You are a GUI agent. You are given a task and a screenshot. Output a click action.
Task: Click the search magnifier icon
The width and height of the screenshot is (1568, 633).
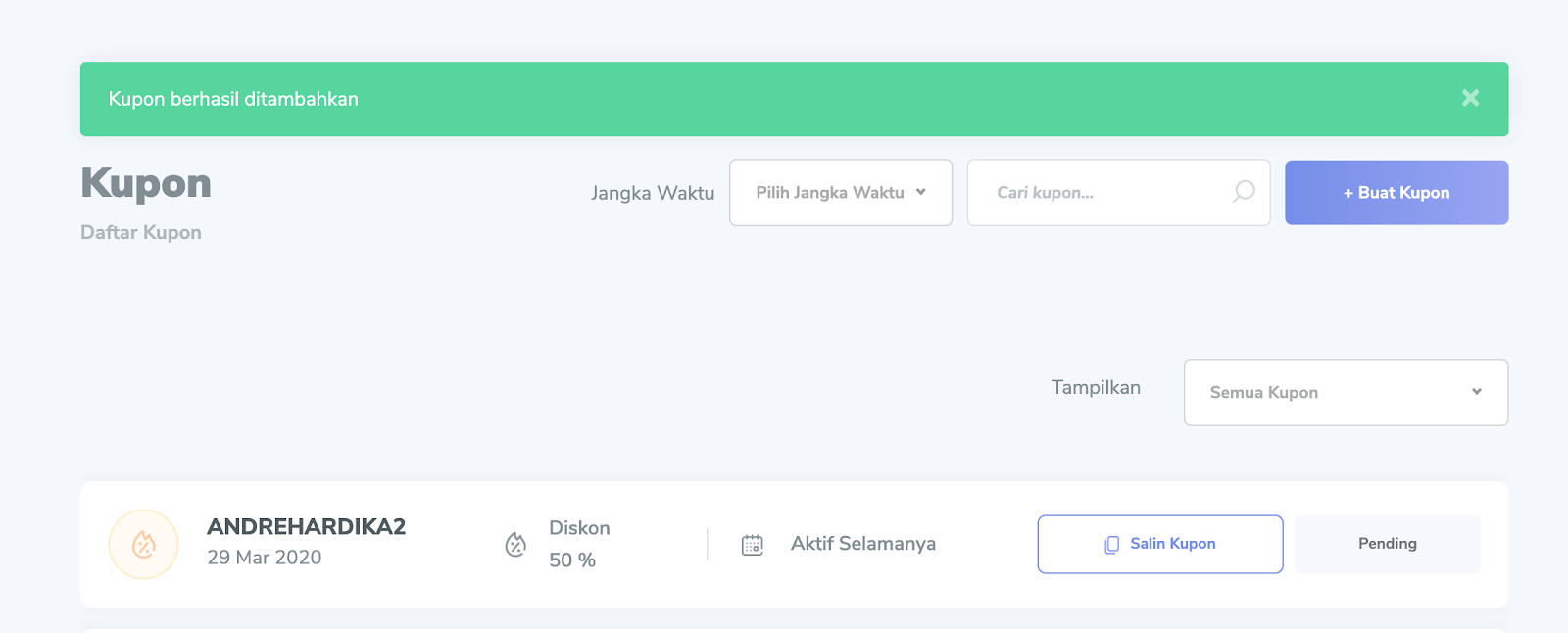tap(1244, 192)
